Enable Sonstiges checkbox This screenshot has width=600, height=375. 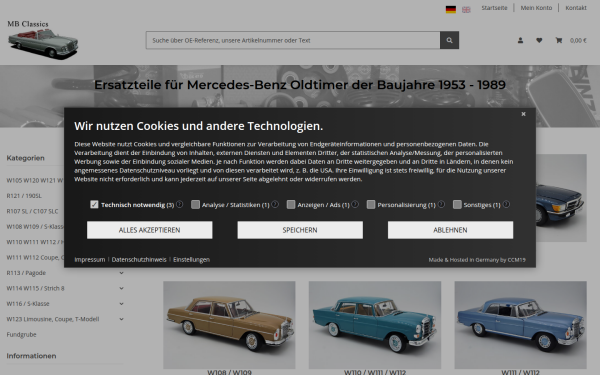click(457, 205)
